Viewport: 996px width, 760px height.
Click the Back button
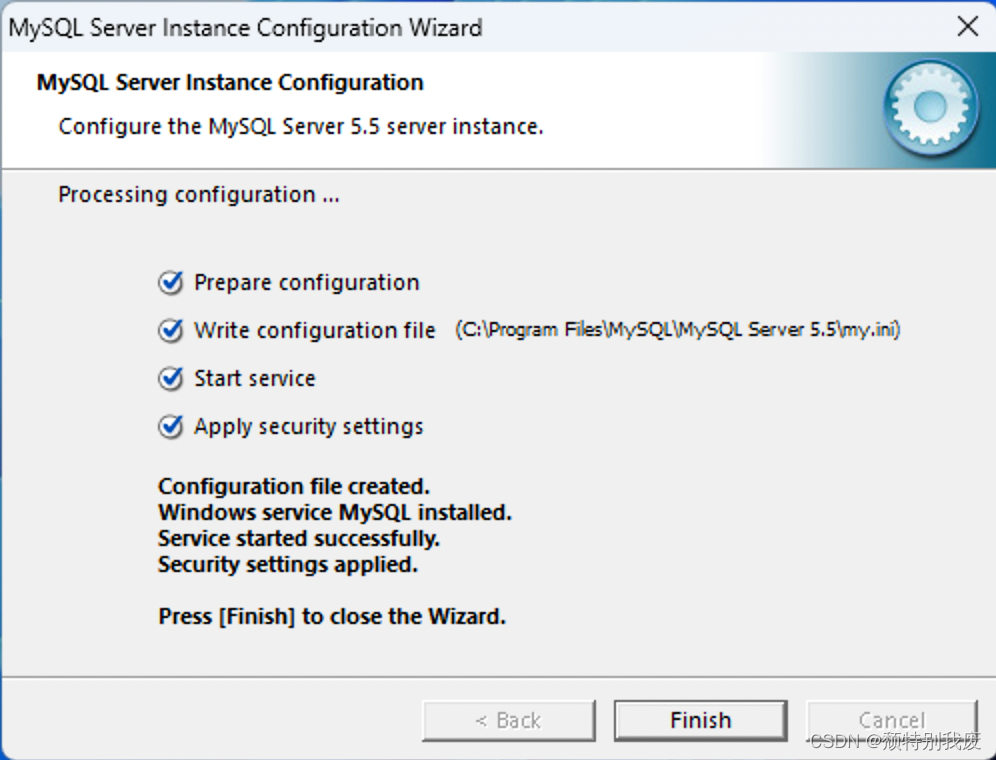[x=508, y=719]
